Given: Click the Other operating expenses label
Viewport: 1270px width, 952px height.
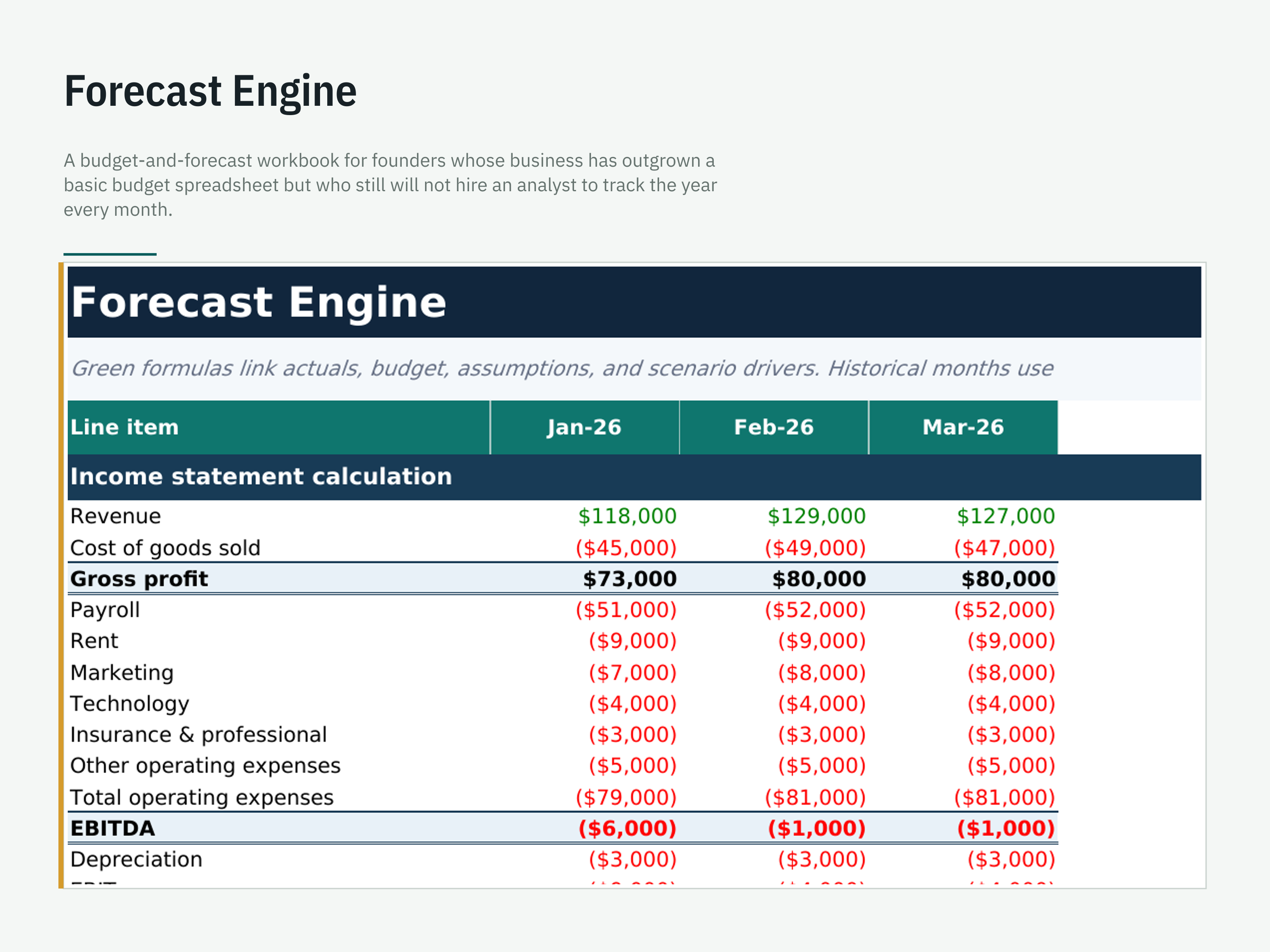Looking at the screenshot, I should (x=206, y=765).
